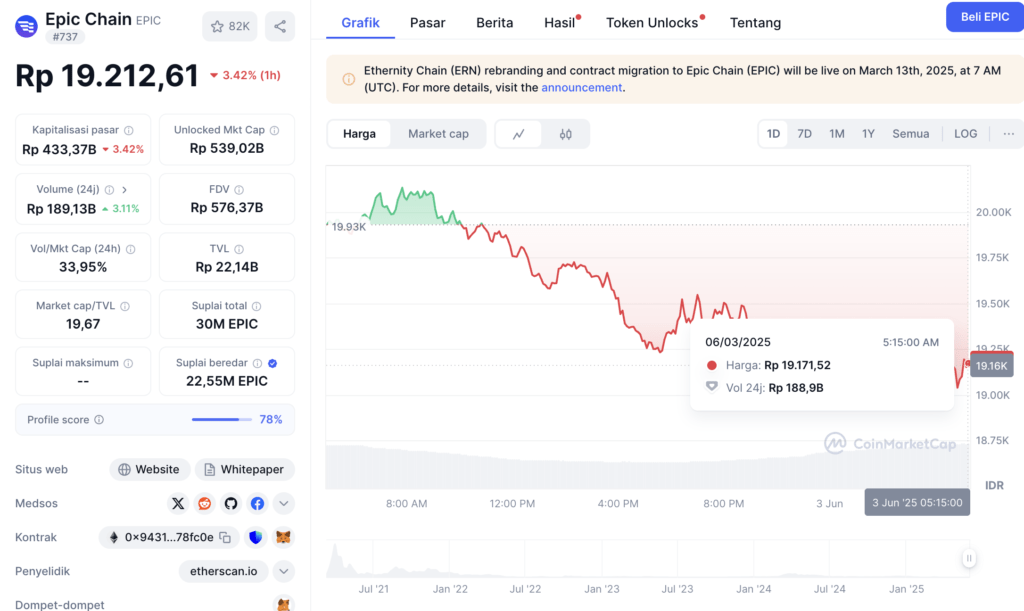The image size is (1024, 611).
Task: Set chart range to 1Y
Action: click(868, 134)
